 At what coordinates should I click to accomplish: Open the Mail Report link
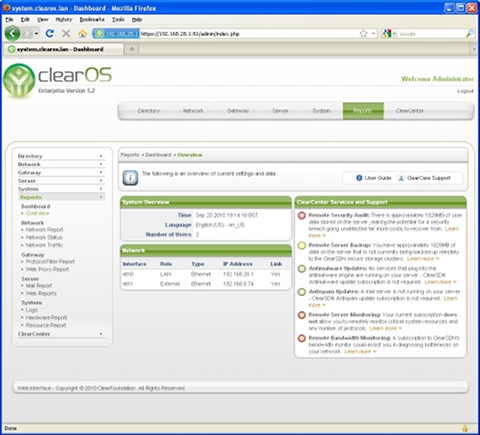tap(39, 286)
